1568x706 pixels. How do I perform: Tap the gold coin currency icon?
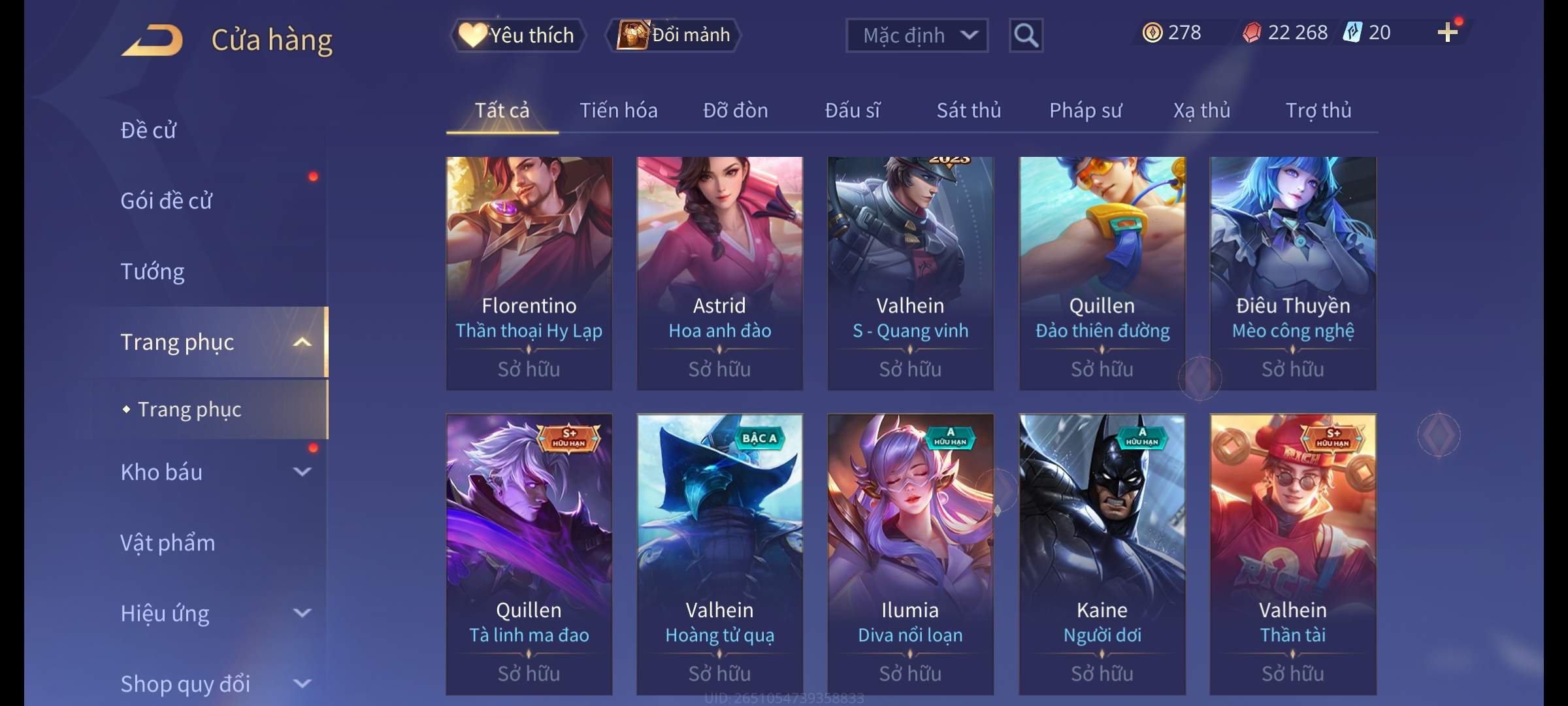click(1152, 32)
